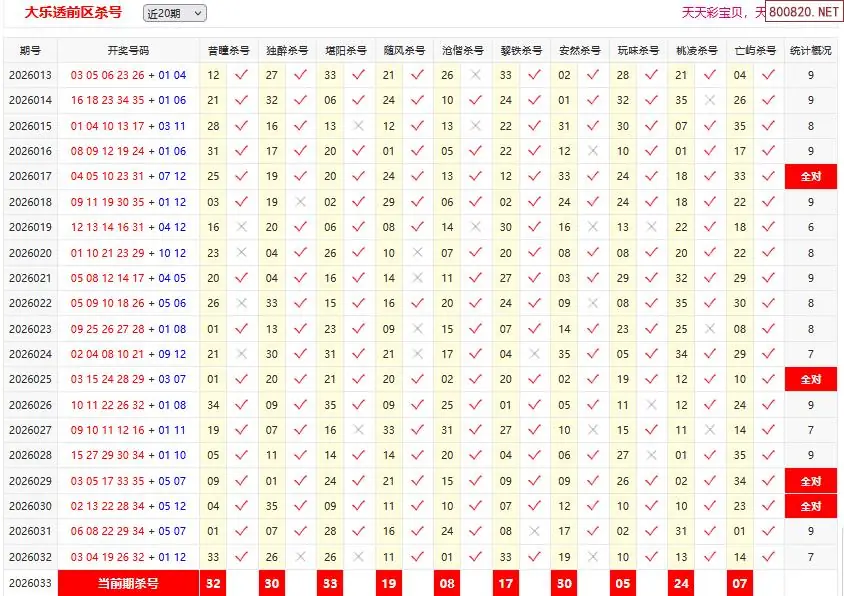Image resolution: width=844 pixels, height=596 pixels.
Task: Click the red 32 cell in row 2026033
Action: 212,583
